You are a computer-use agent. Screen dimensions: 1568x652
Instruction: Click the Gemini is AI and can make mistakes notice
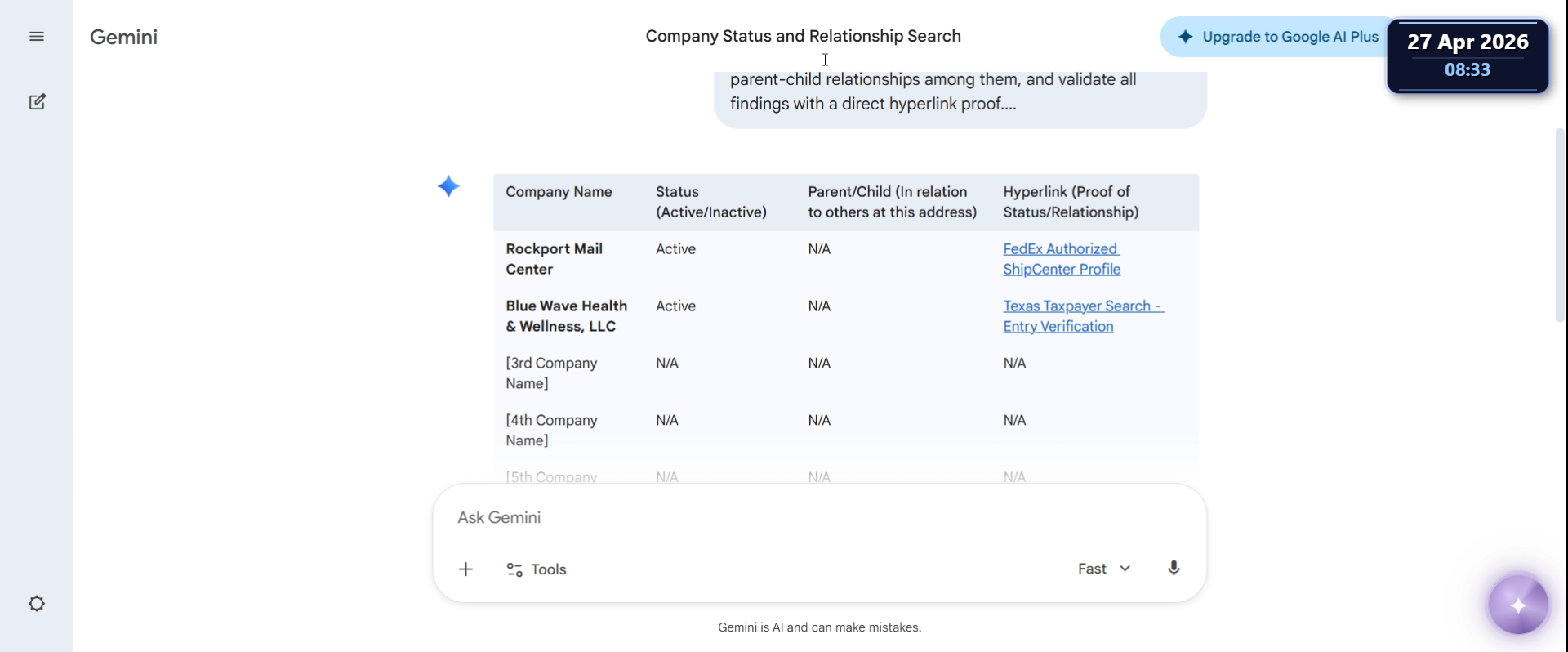tap(819, 627)
